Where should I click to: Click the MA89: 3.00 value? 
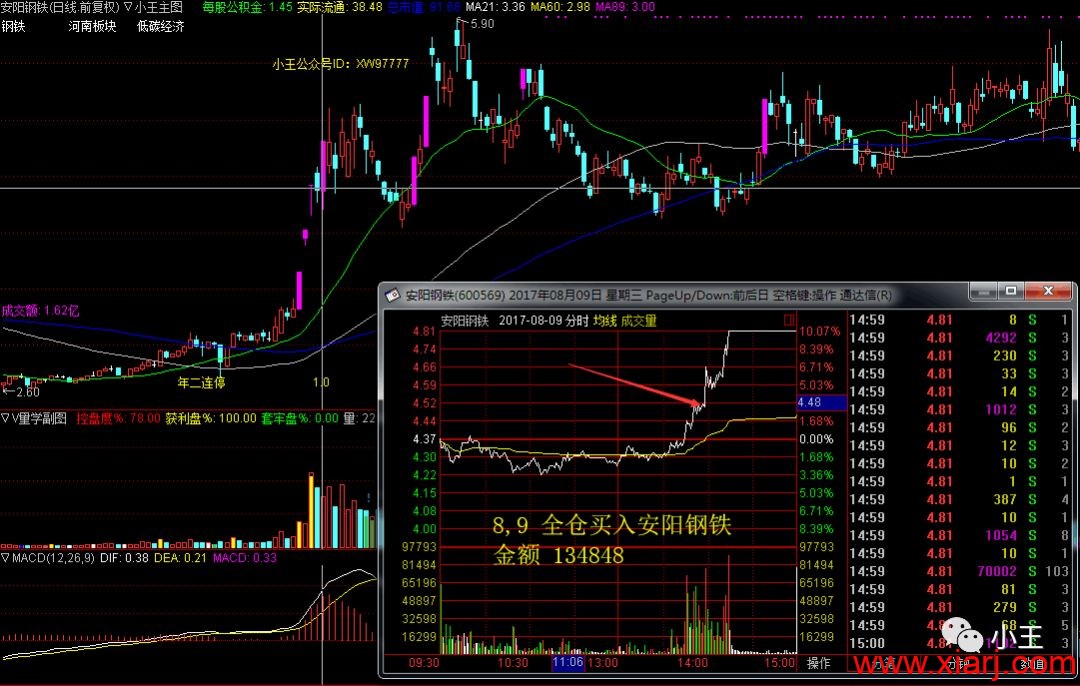[625, 7]
